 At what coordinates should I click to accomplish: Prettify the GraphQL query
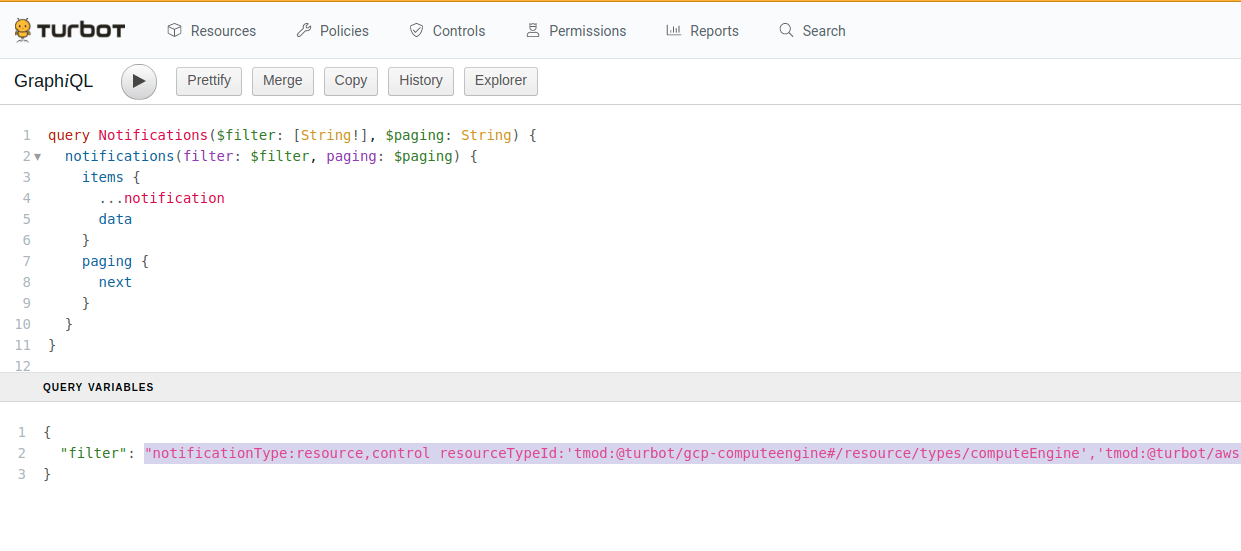click(x=209, y=81)
